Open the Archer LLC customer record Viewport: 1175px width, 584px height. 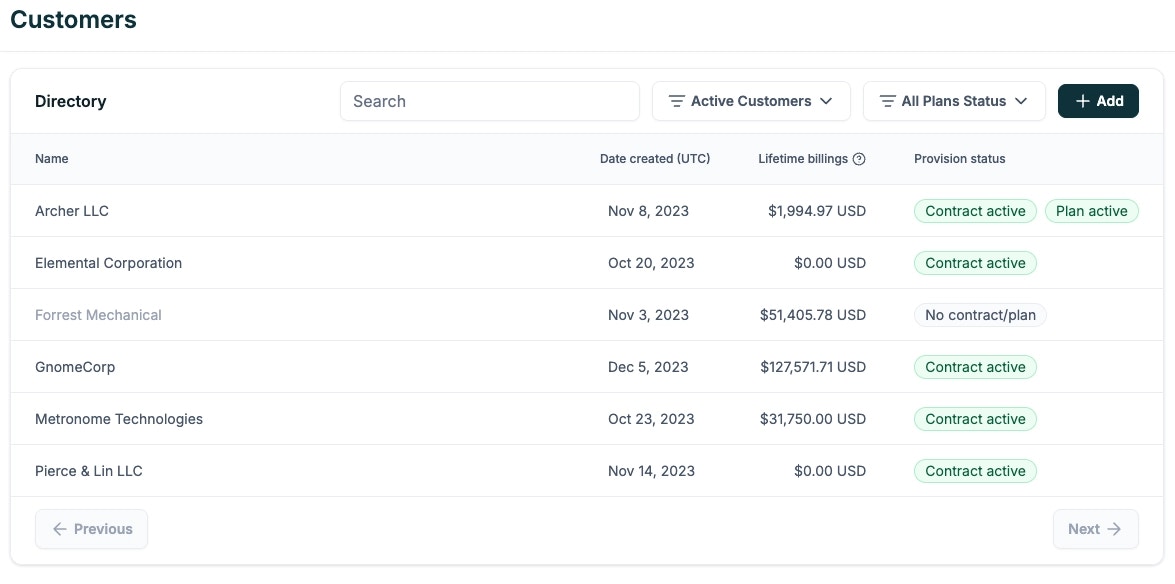[x=71, y=211]
